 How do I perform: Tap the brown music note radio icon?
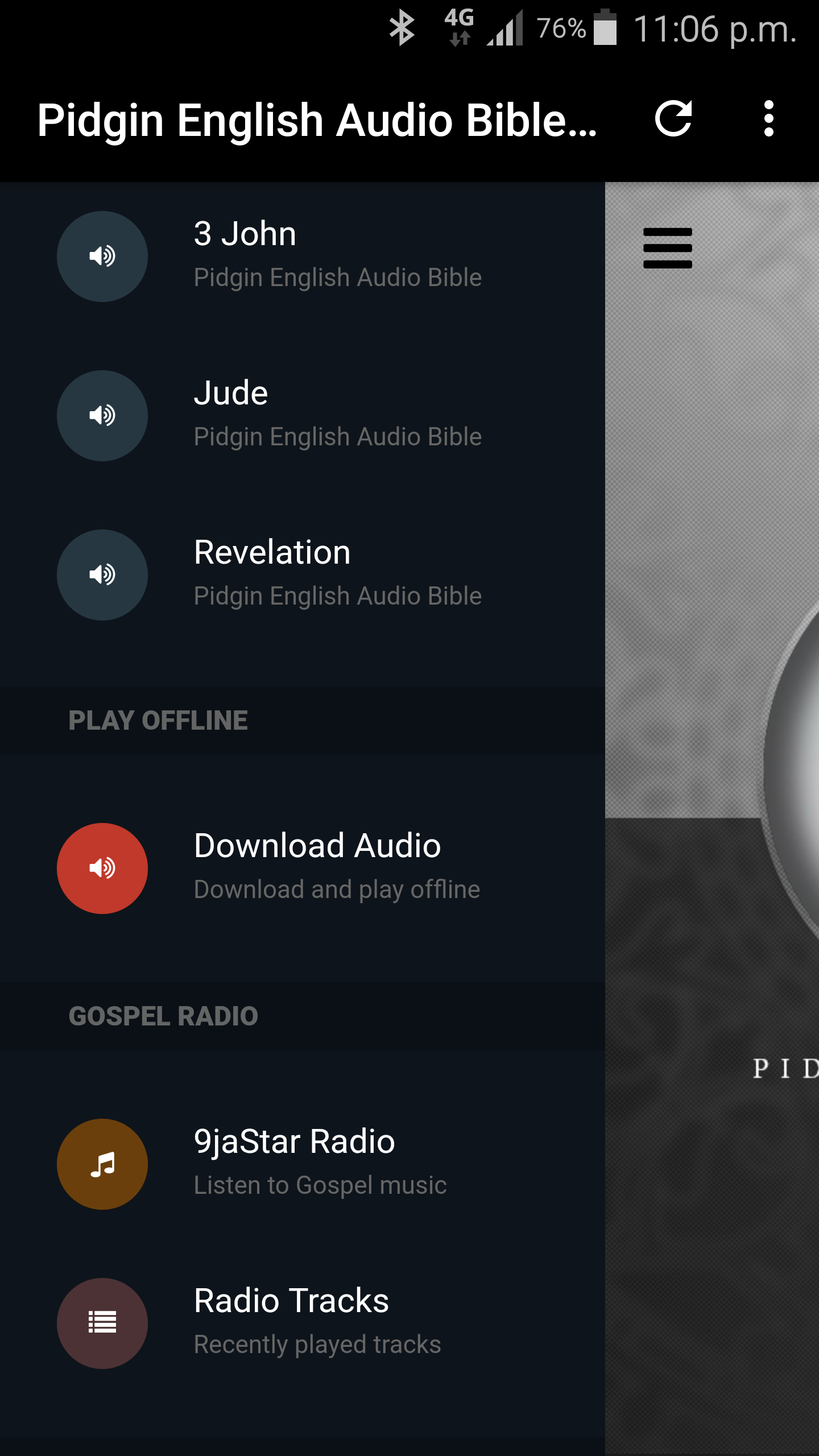pyautogui.click(x=102, y=1164)
